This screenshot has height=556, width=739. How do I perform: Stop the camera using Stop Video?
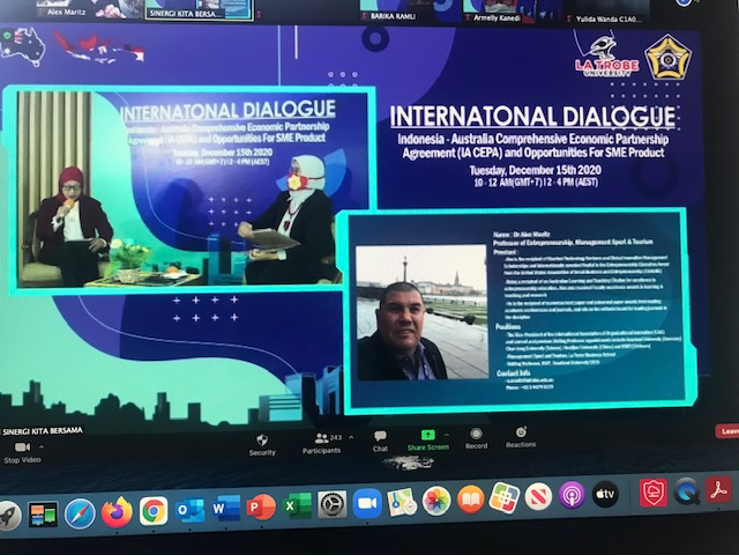pyautogui.click(x=22, y=451)
